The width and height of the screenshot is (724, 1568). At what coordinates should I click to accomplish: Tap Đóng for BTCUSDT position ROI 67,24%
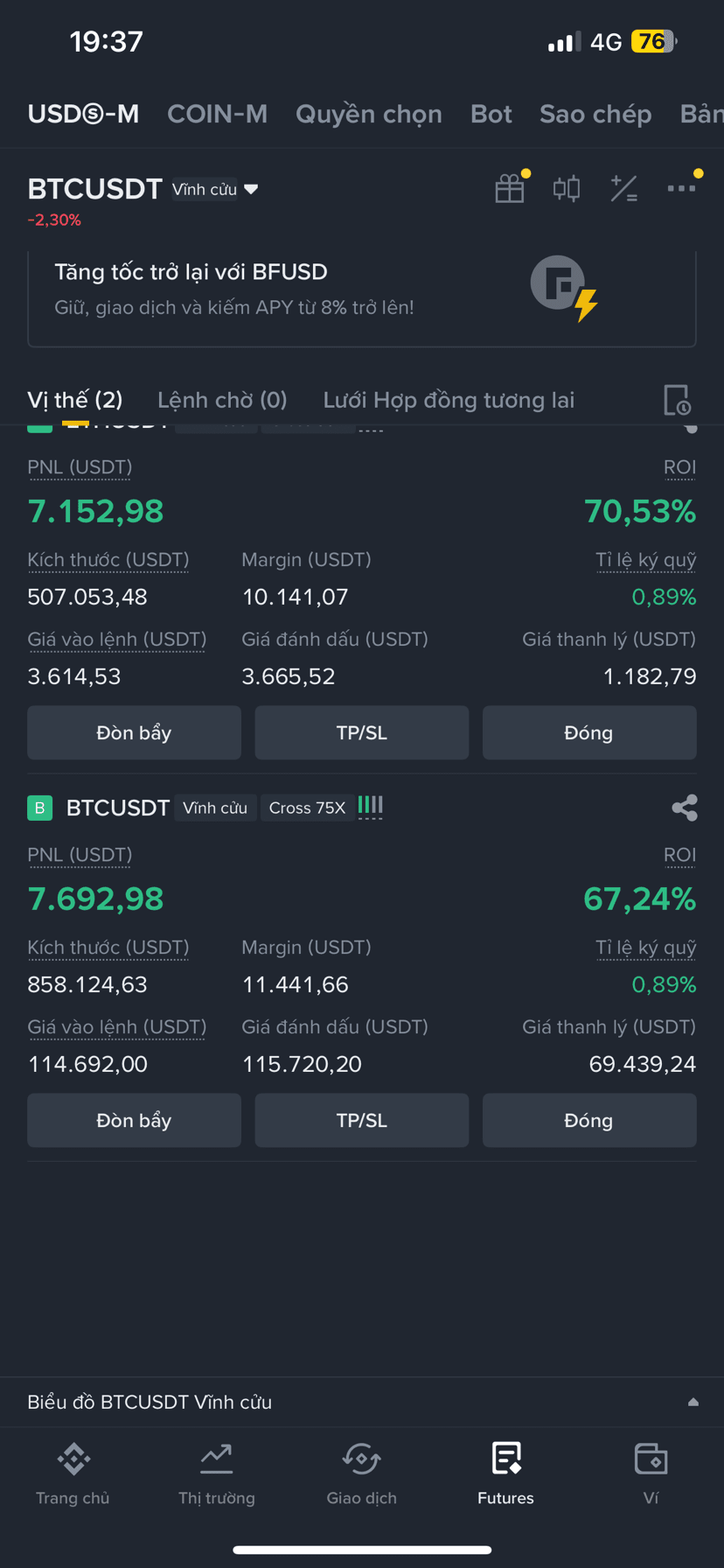coord(589,1120)
